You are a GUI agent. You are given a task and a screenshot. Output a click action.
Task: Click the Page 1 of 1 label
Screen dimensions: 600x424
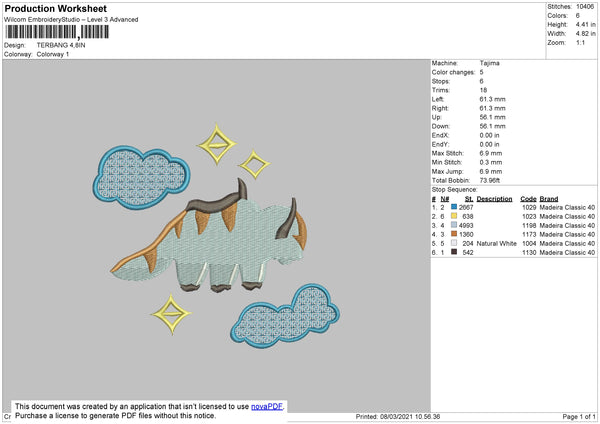[x=579, y=416]
